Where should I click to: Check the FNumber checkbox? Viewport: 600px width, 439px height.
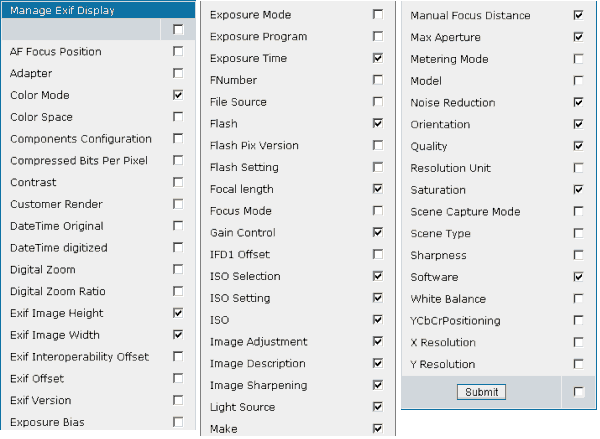(378, 80)
